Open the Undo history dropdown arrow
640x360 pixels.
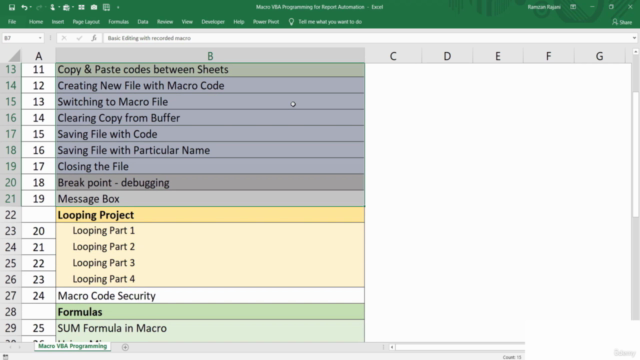tap(31, 7)
